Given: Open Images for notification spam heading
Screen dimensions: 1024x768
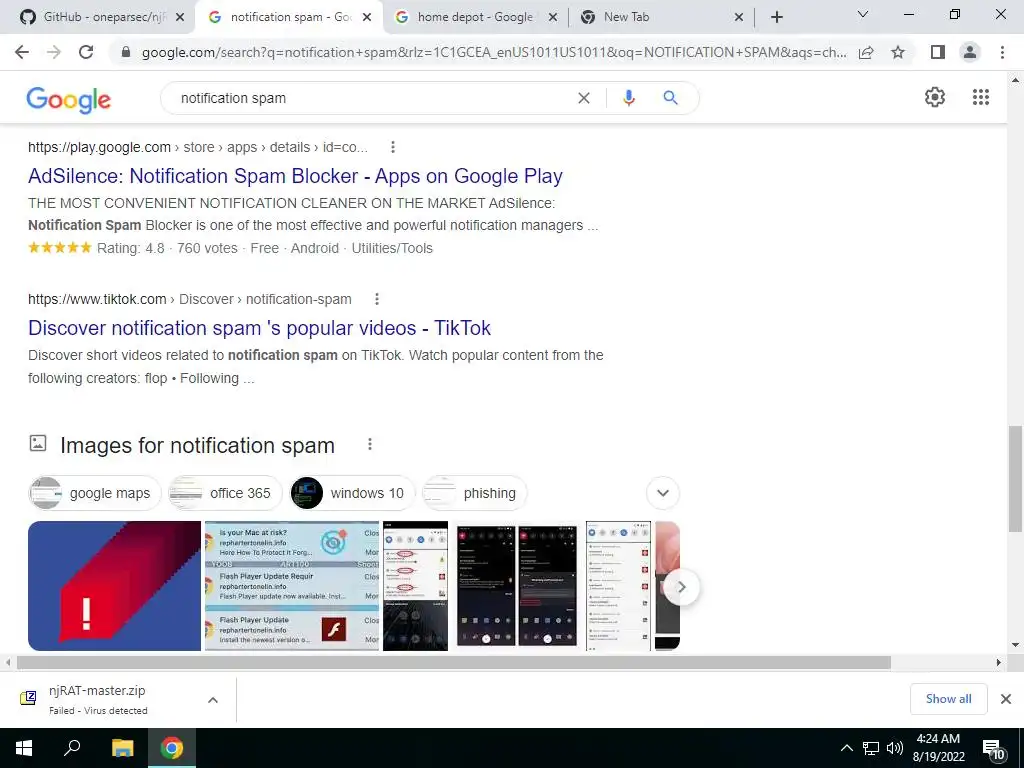Looking at the screenshot, I should point(197,445).
